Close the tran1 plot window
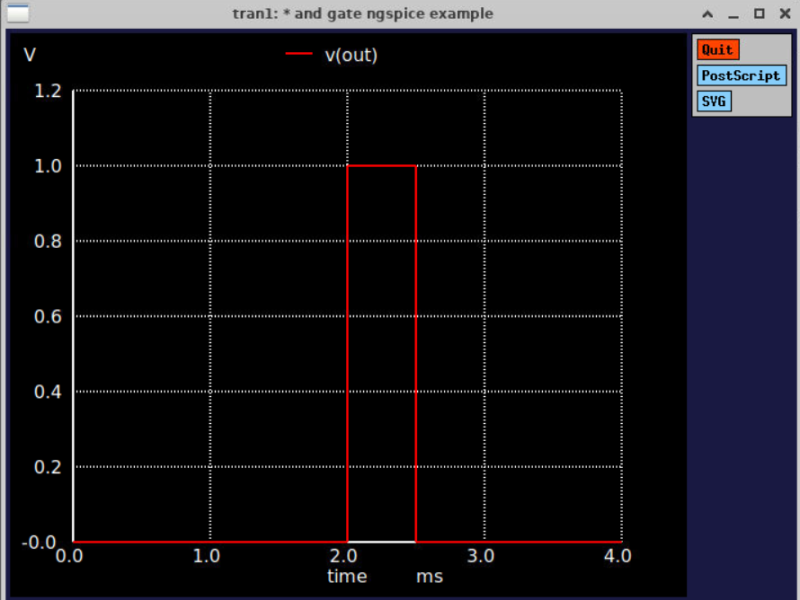This screenshot has height=600, width=800. tap(783, 14)
